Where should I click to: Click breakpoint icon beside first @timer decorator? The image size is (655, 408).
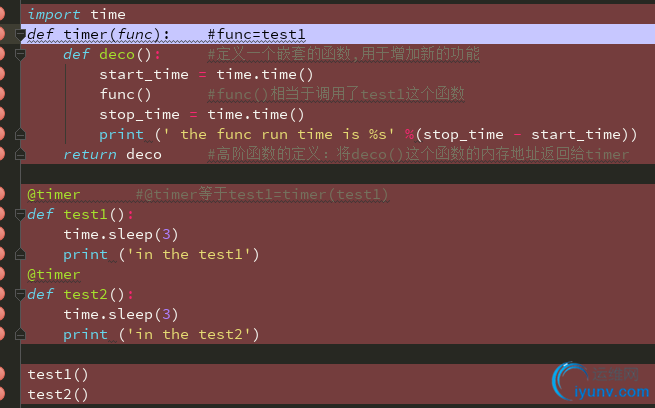tap(3, 194)
